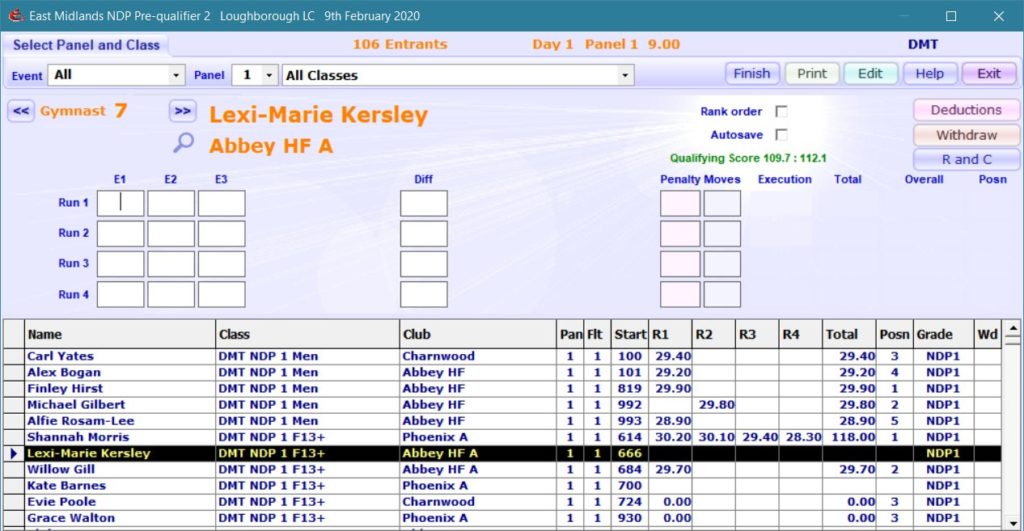Select the Kate Barnes row

tap(503, 486)
